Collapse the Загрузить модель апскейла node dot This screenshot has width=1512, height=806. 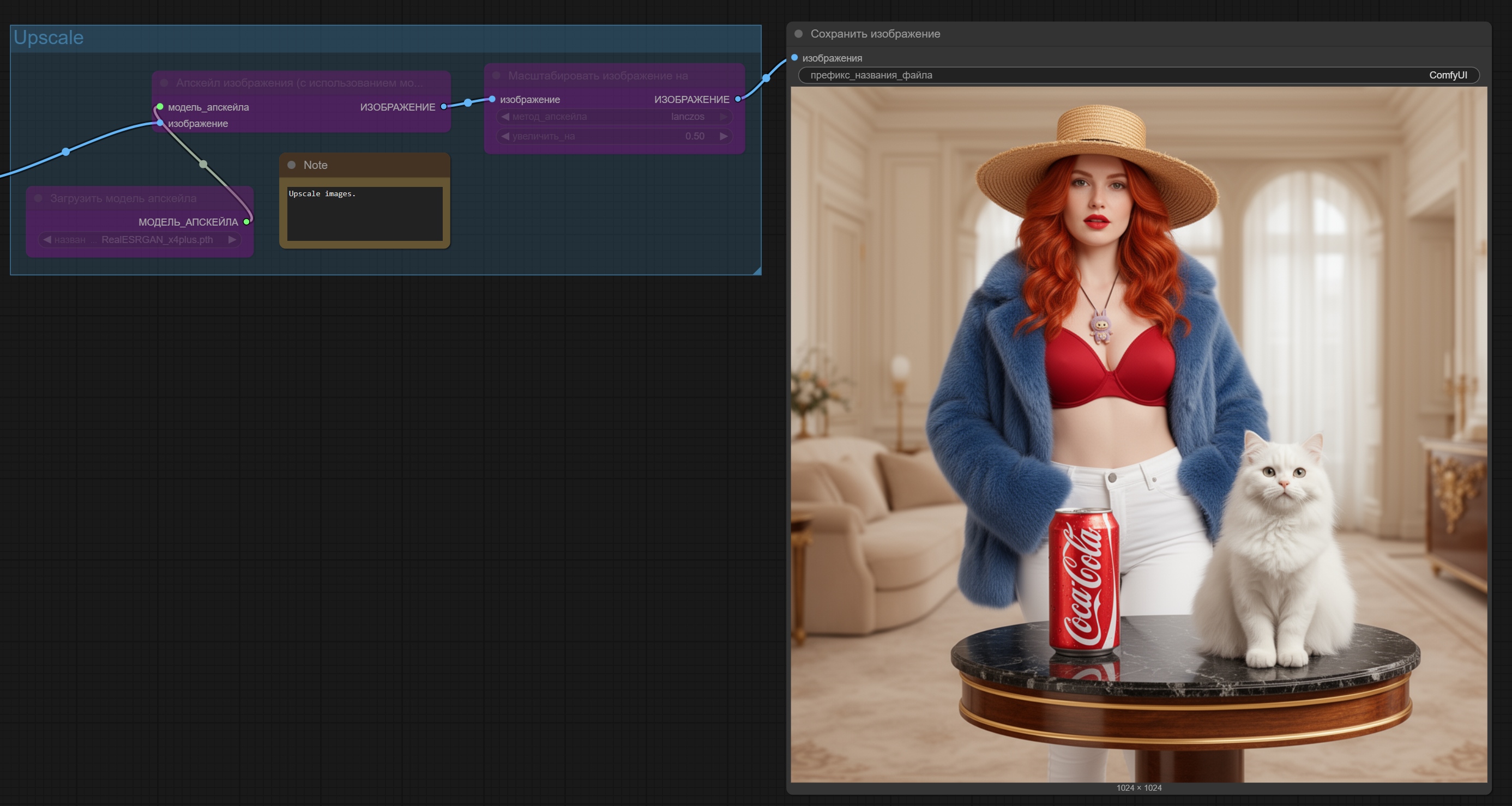coord(38,198)
